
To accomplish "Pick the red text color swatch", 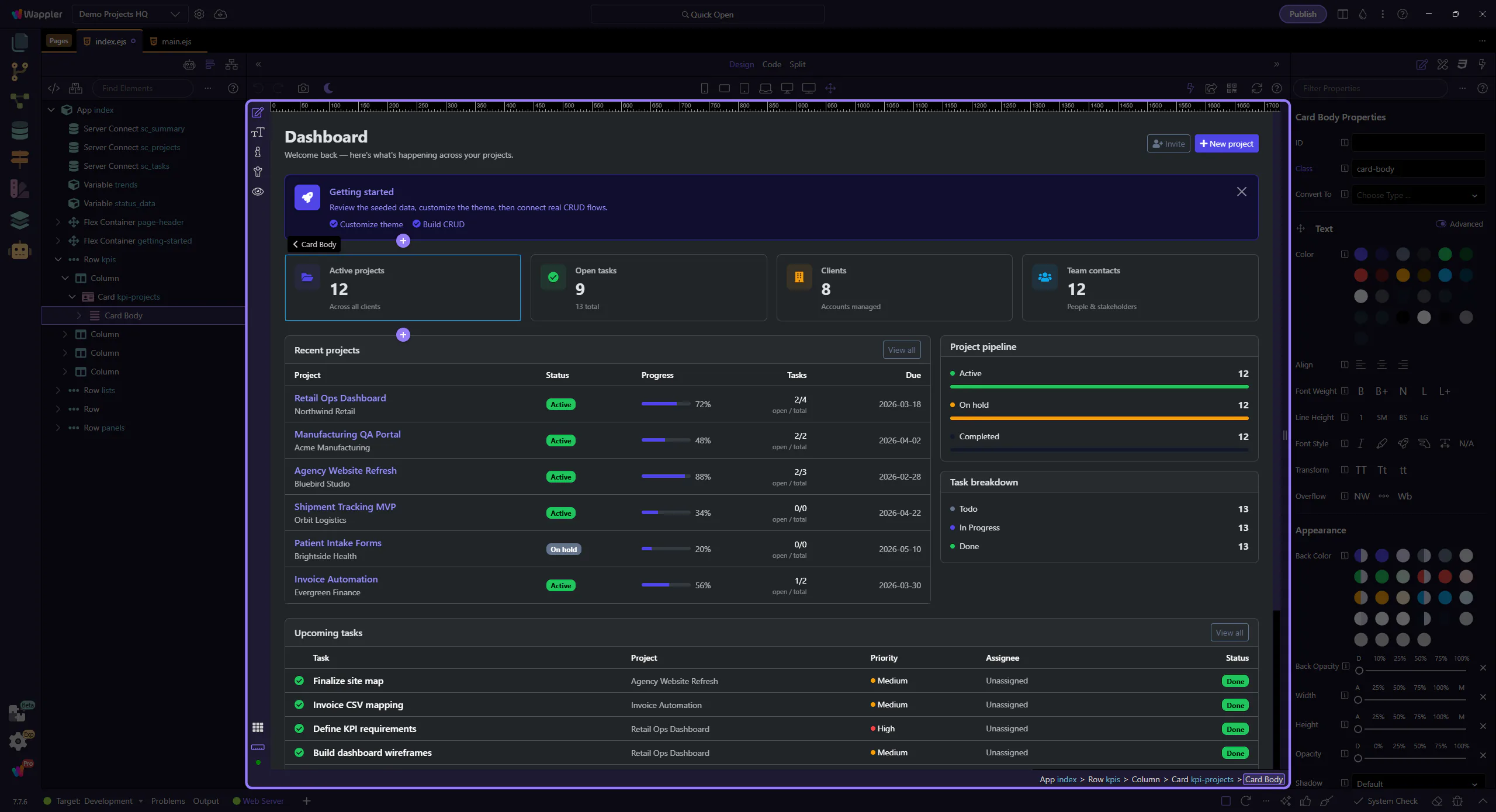I will [x=1361, y=275].
